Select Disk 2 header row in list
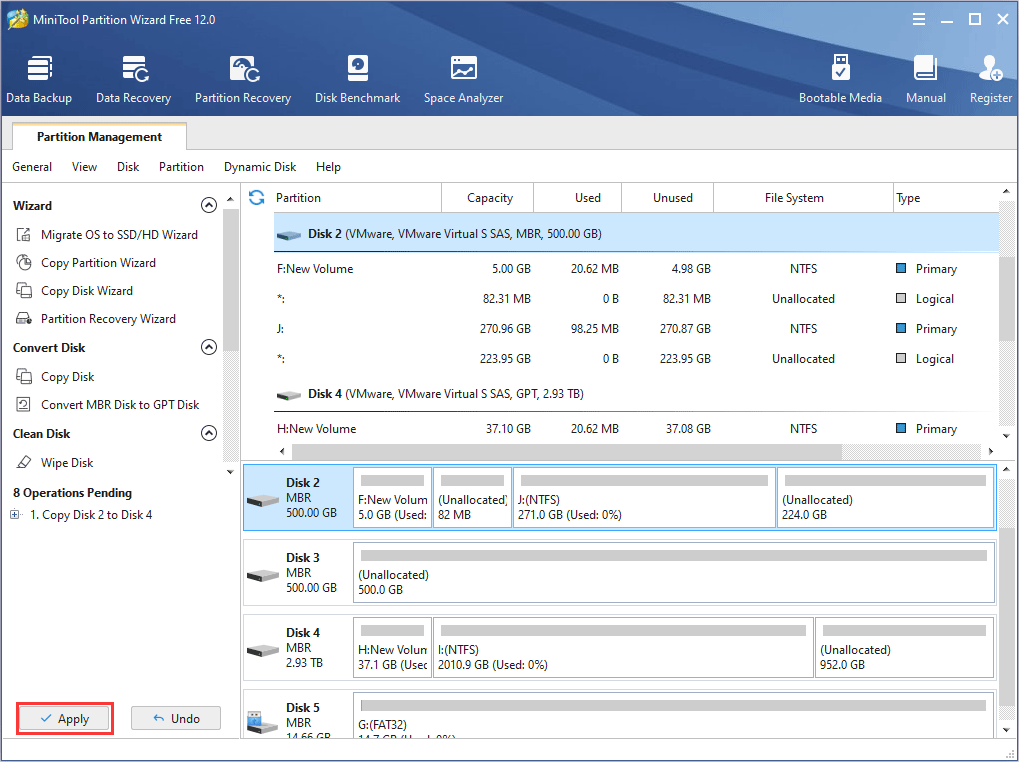This screenshot has height=762, width=1019. [x=636, y=234]
